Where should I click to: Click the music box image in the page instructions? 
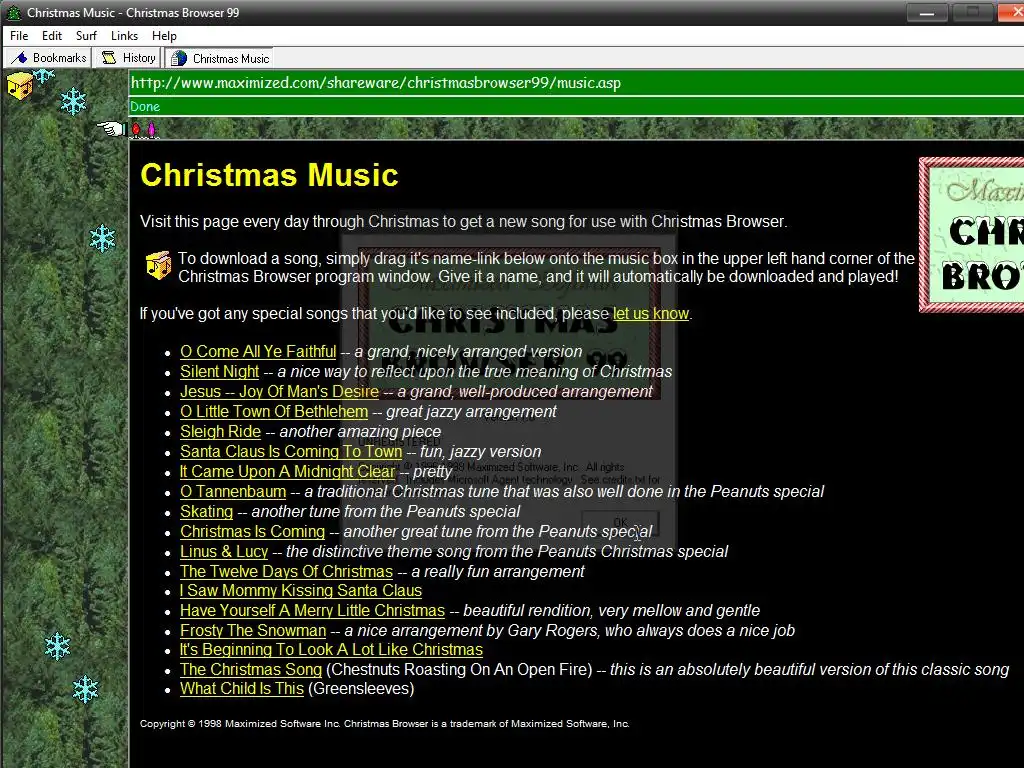(159, 266)
